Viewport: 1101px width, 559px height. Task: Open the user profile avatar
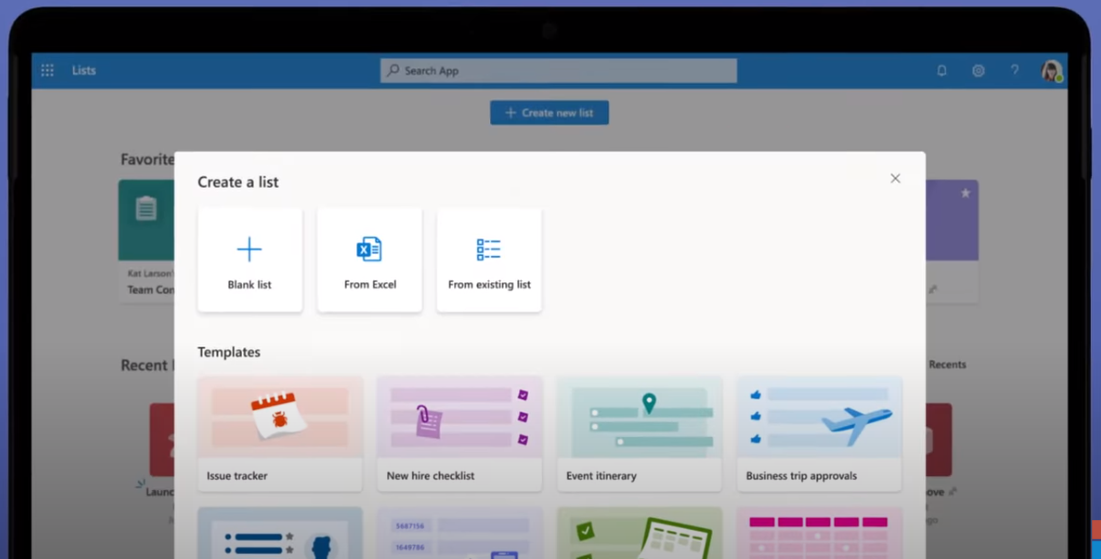(1051, 70)
